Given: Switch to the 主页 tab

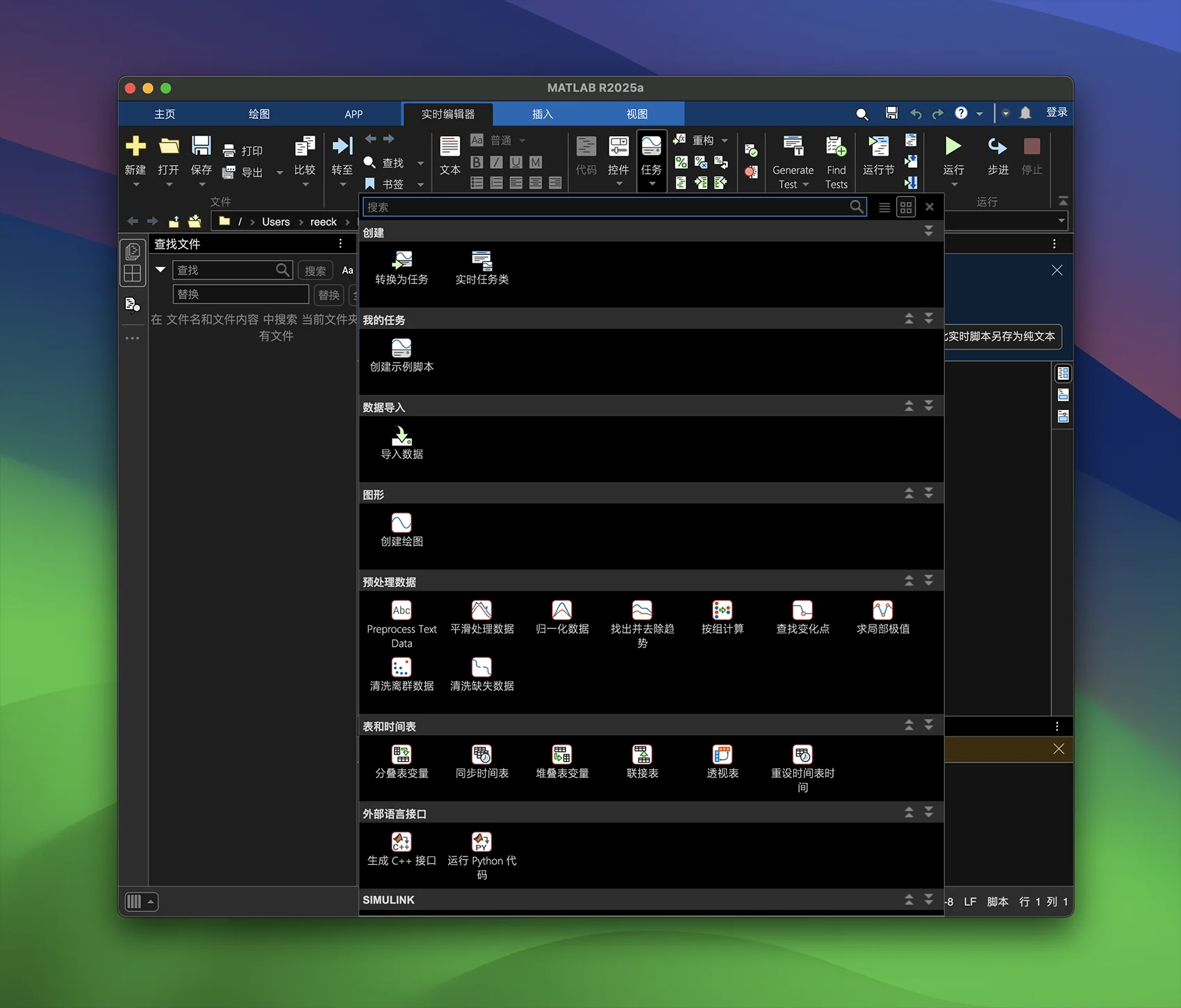Looking at the screenshot, I should (x=165, y=114).
